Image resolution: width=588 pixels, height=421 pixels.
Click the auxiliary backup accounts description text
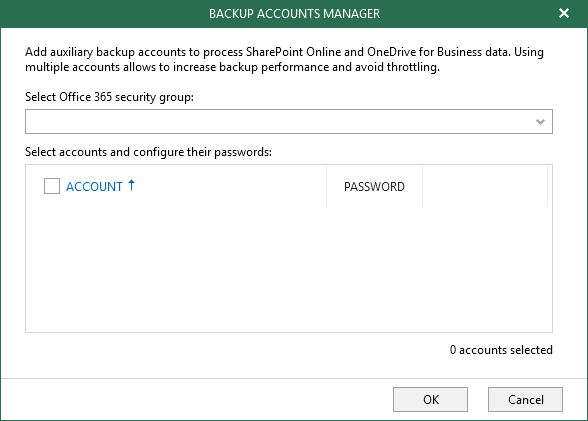[284, 59]
